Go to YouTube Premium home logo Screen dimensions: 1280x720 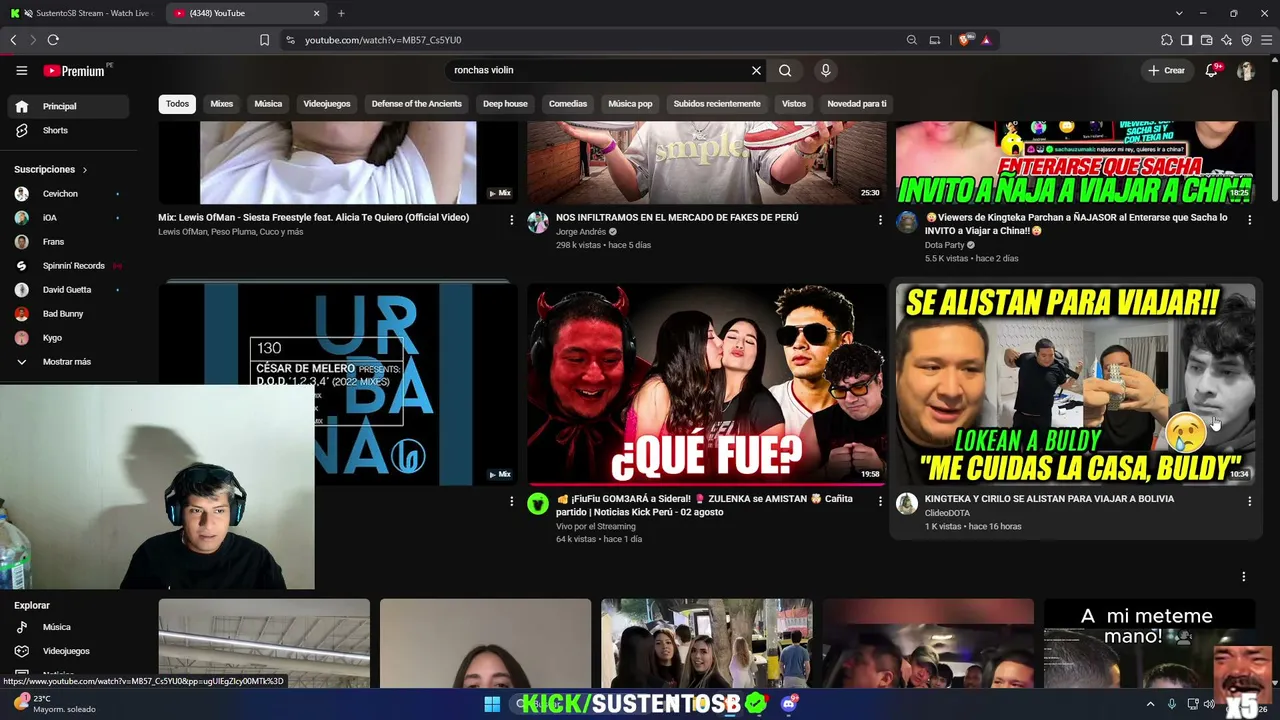[74, 71]
